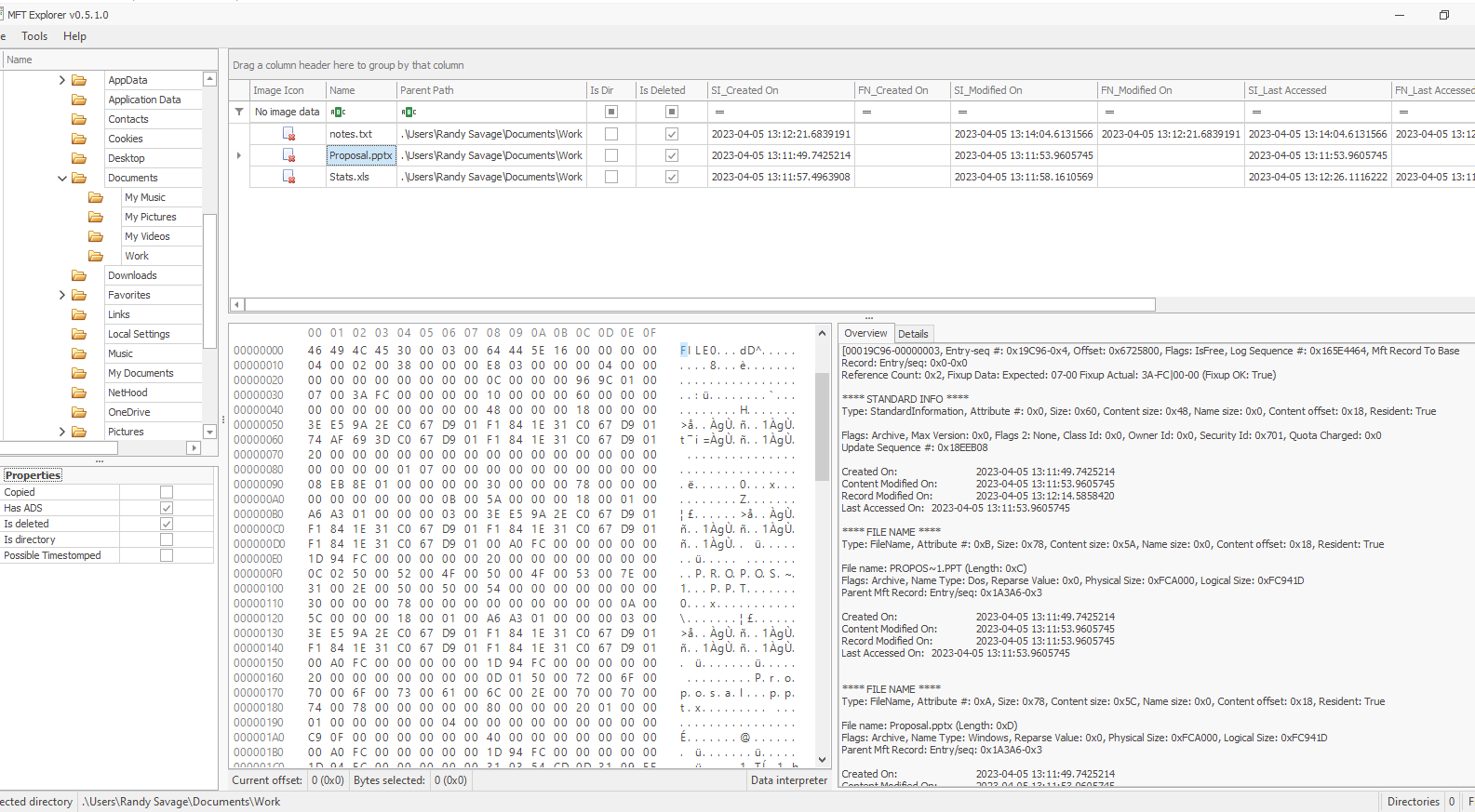Toggle the Possible Timestomped property checkbox

click(167, 555)
